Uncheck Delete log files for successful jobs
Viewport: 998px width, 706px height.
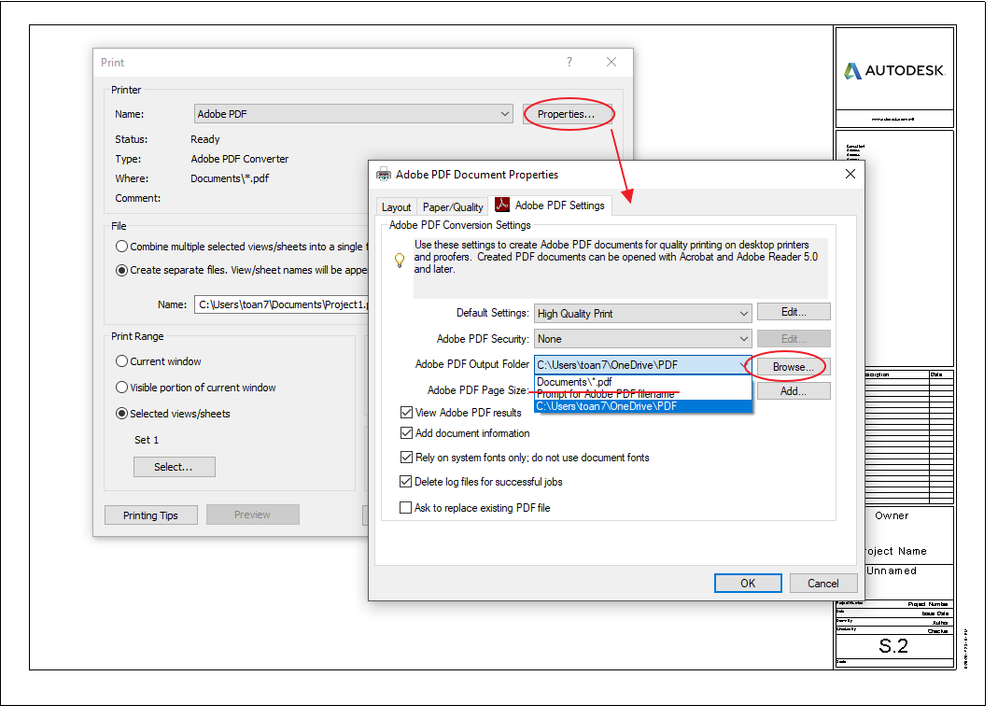(x=405, y=481)
